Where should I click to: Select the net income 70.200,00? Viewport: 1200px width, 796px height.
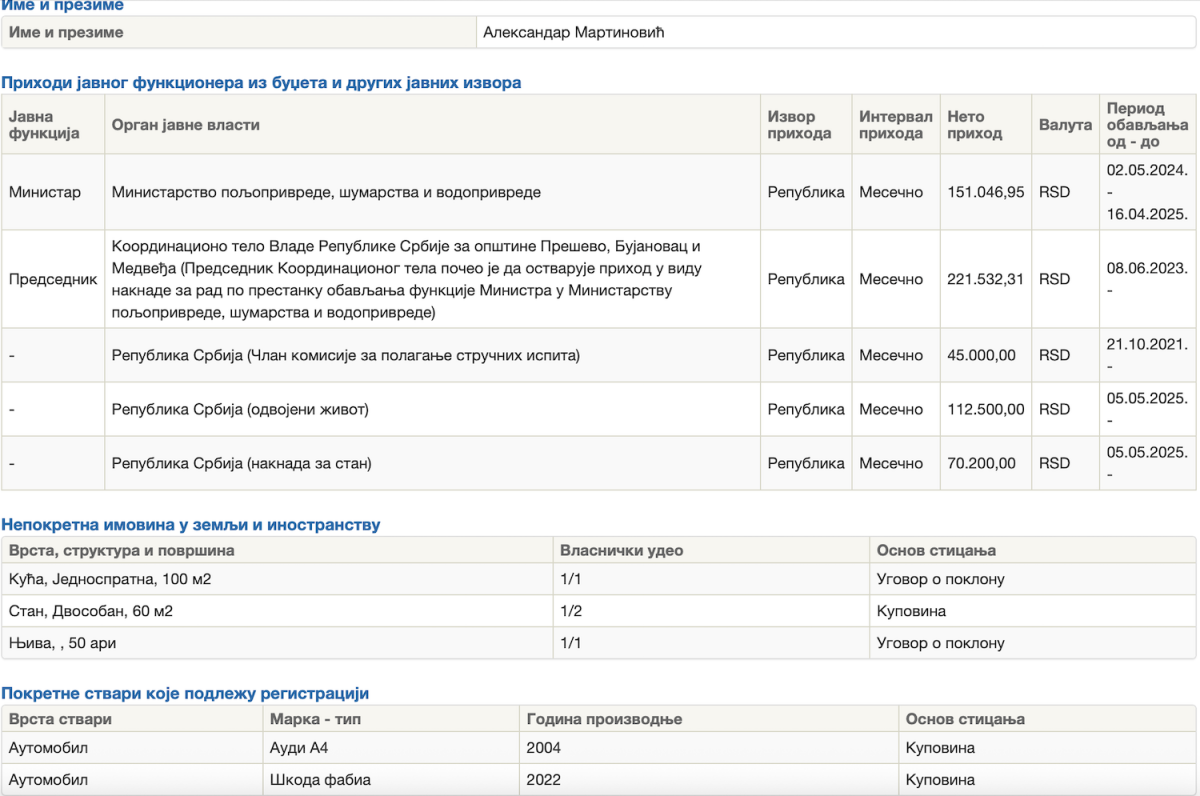(x=981, y=463)
